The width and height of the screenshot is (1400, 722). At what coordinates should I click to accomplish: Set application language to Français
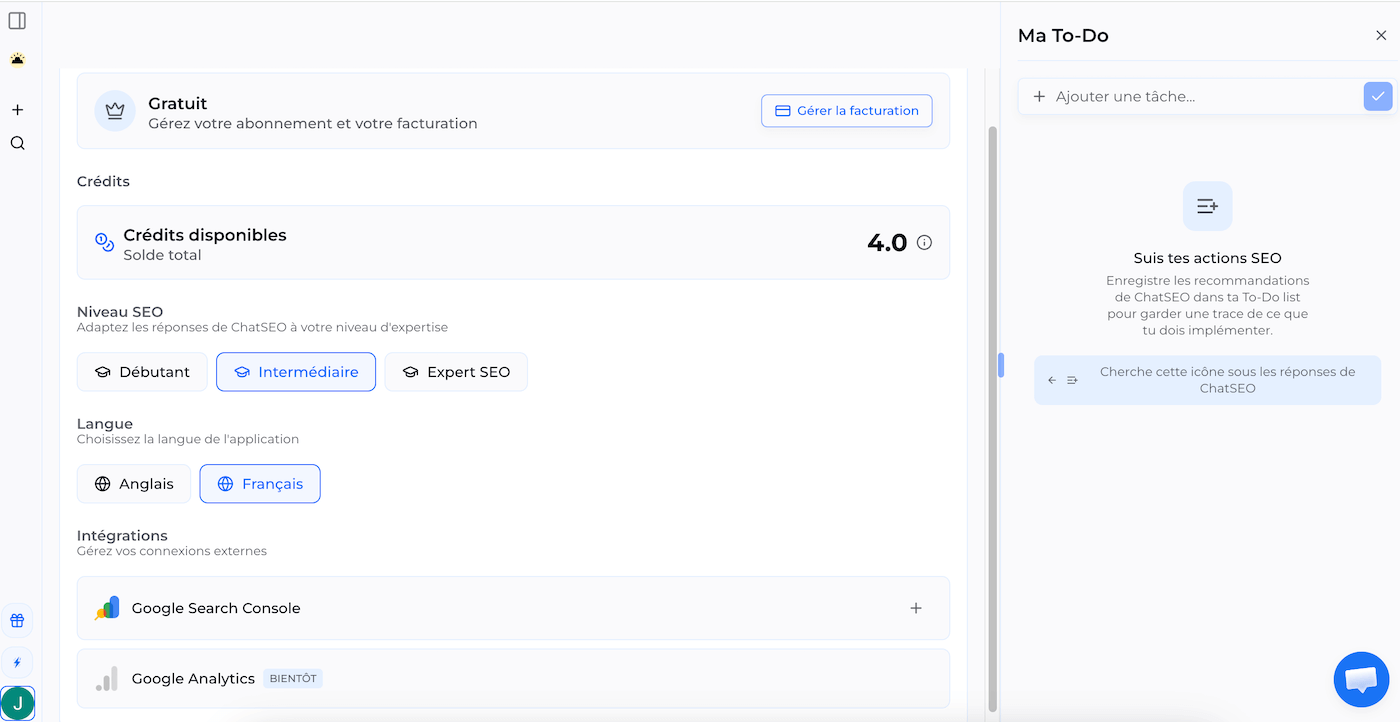260,484
